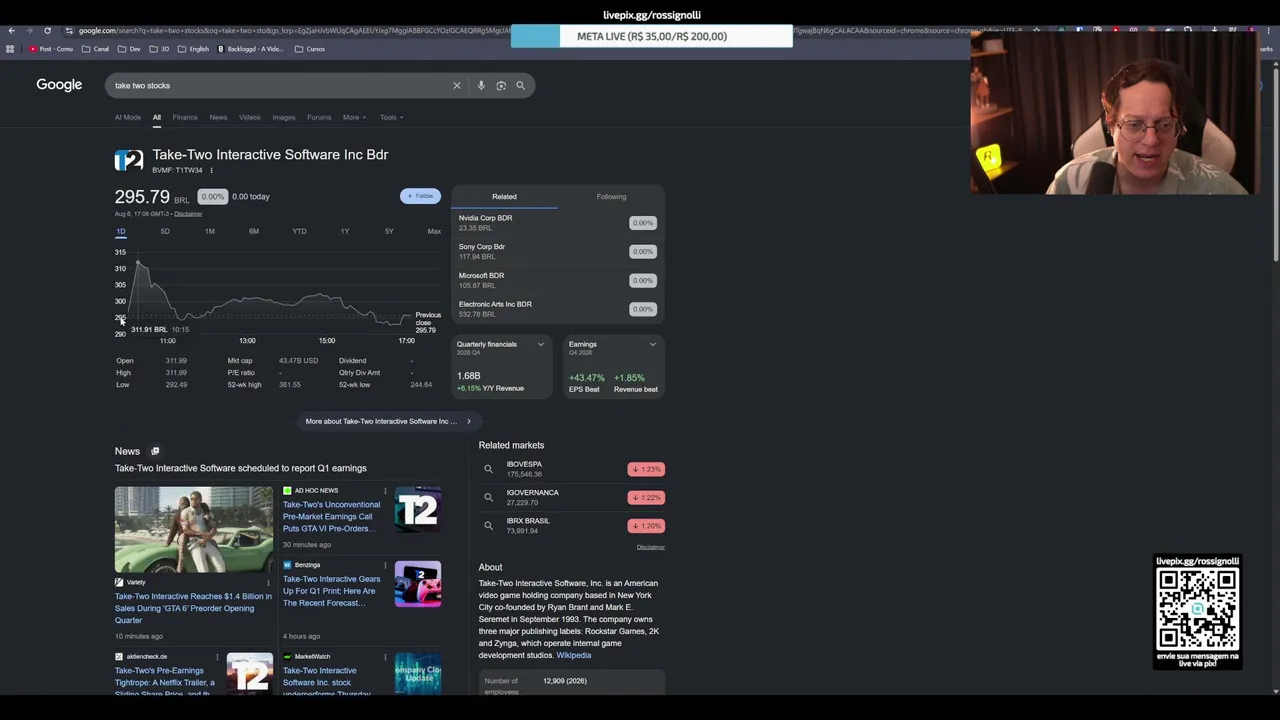
Task: Switch to AI Mode tab
Action: coord(128,117)
